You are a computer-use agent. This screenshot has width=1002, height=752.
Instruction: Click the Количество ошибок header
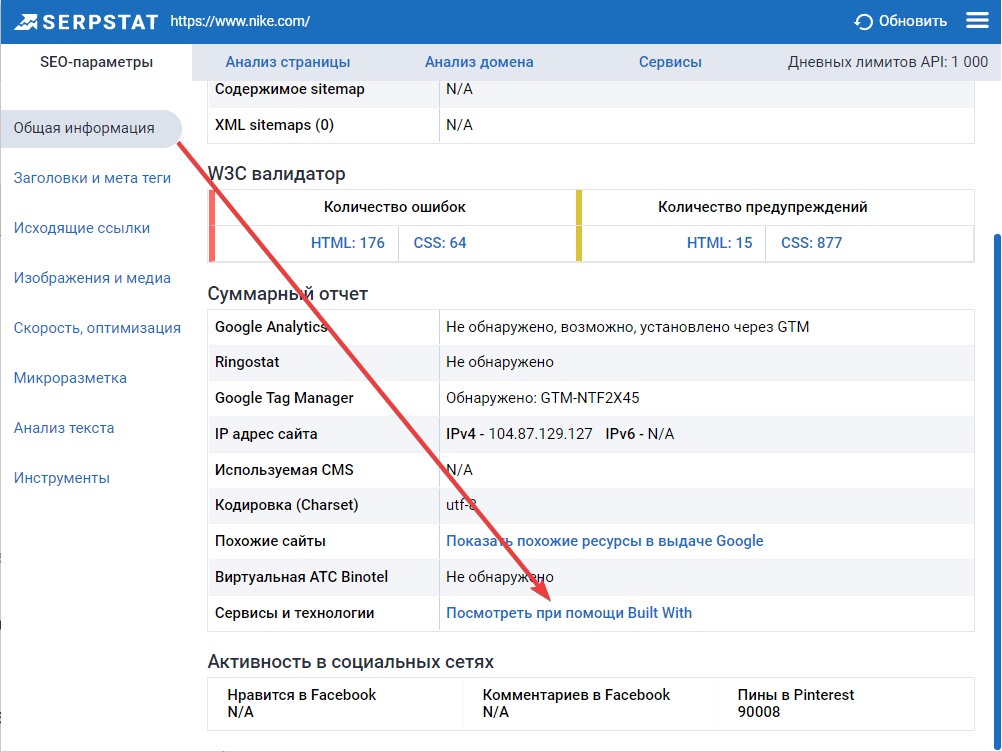coord(394,207)
